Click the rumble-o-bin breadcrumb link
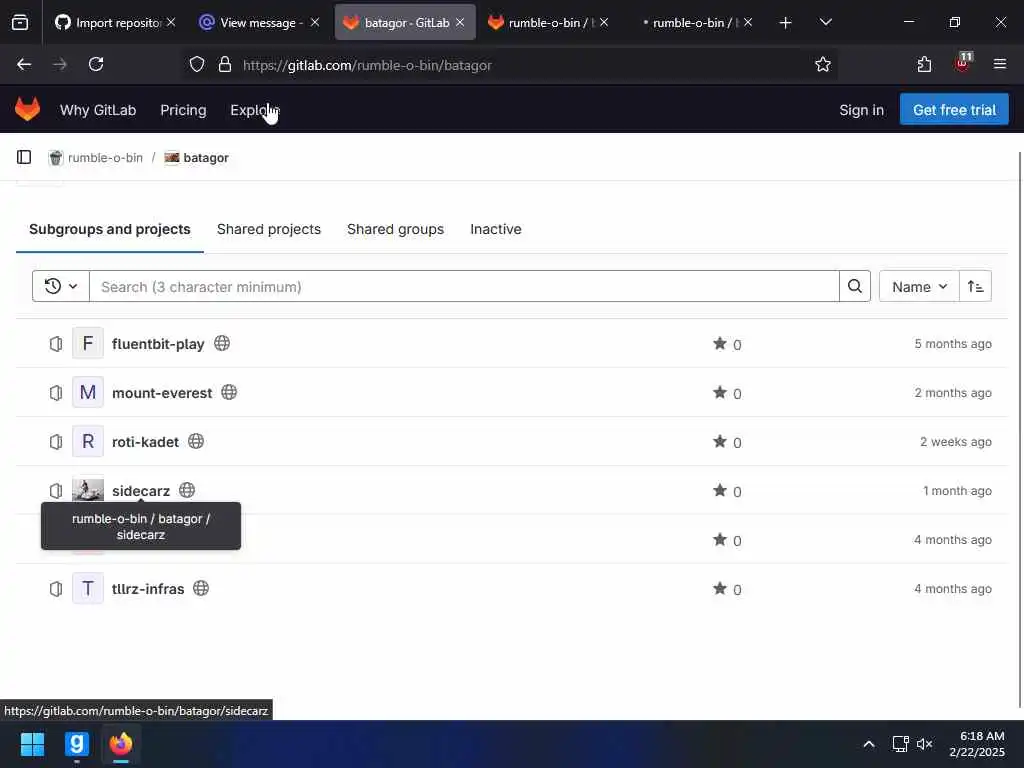Image resolution: width=1024 pixels, height=768 pixels. pyautogui.click(x=104, y=157)
